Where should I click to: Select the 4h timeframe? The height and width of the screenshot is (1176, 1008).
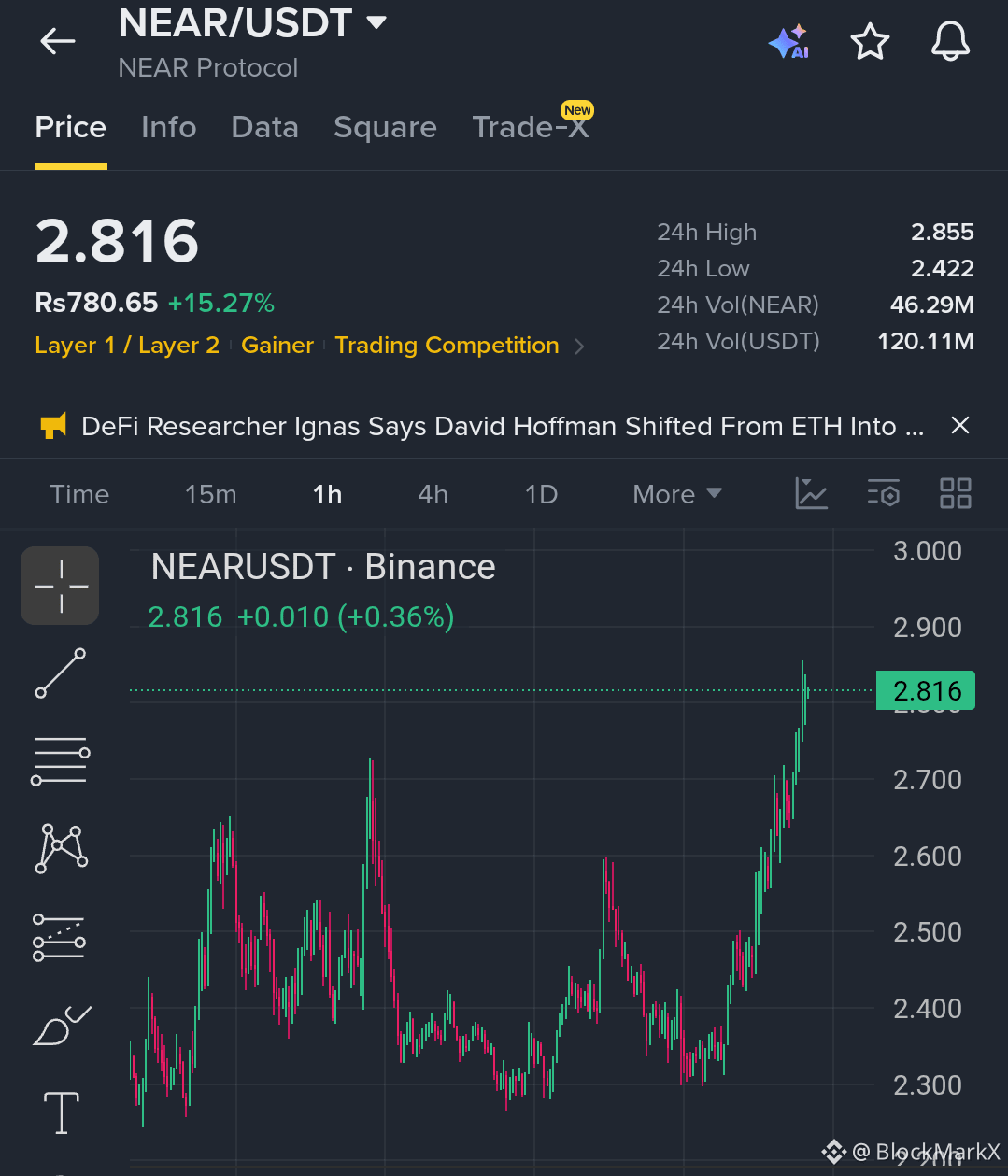point(433,494)
